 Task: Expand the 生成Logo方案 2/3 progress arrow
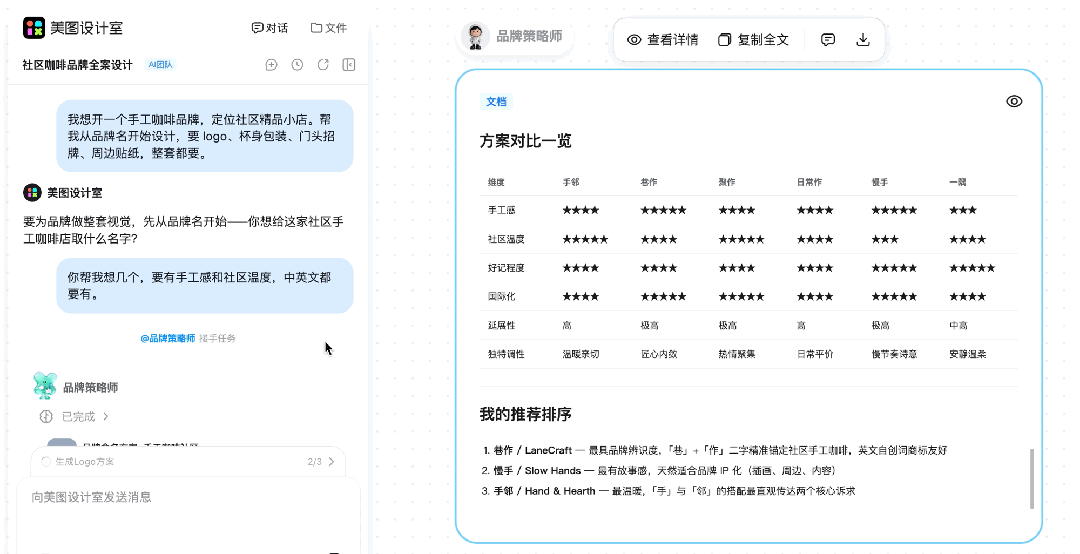click(331, 462)
